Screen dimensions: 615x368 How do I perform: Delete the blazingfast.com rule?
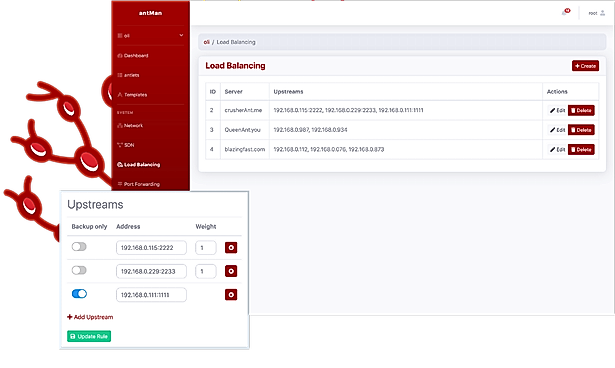tap(581, 149)
